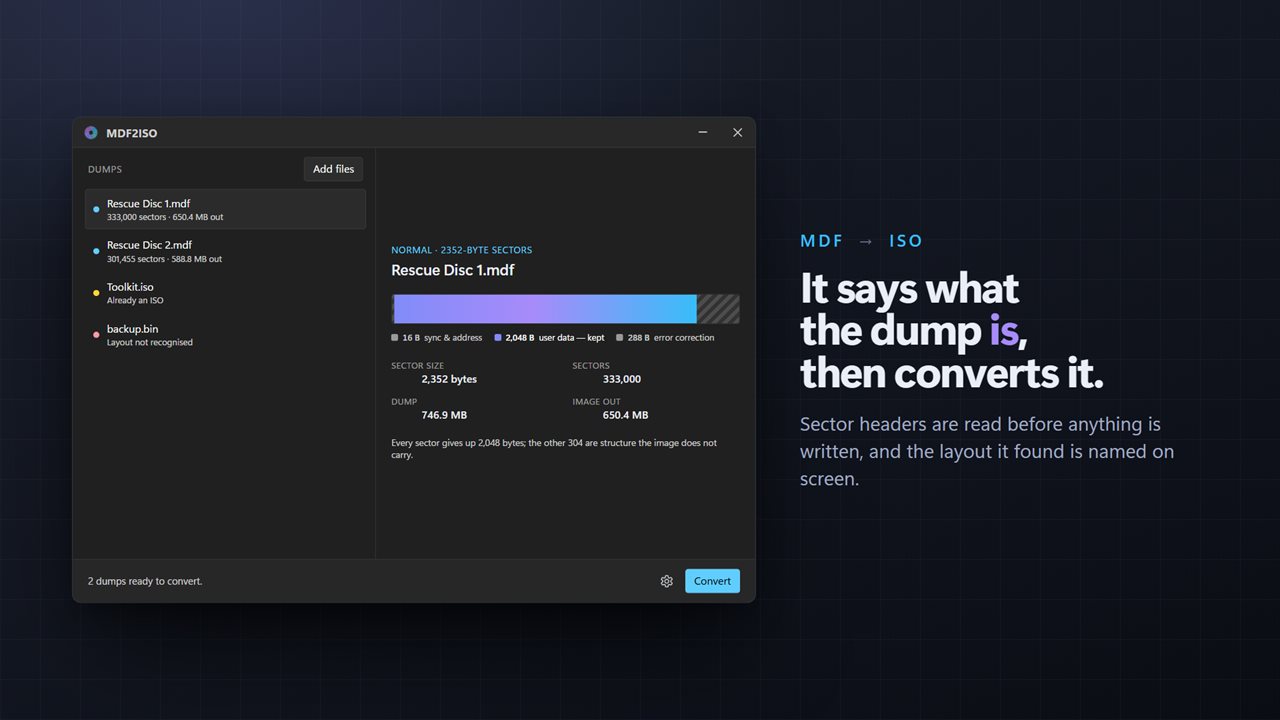Click the purple user data legend swatch
This screenshot has height=720, width=1280.
[498, 338]
